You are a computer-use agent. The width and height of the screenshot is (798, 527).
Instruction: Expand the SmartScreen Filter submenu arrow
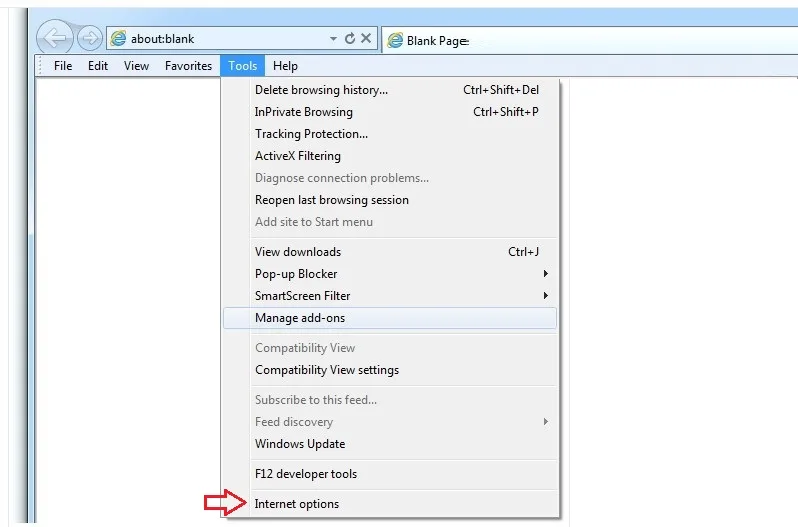tap(546, 296)
